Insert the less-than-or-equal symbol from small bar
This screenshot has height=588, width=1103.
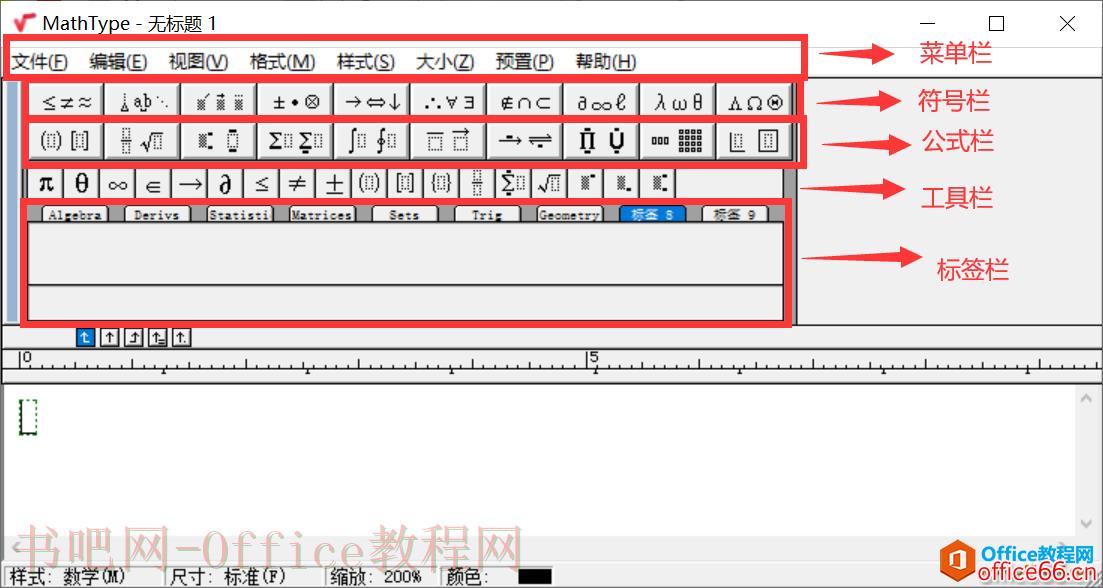click(x=262, y=184)
